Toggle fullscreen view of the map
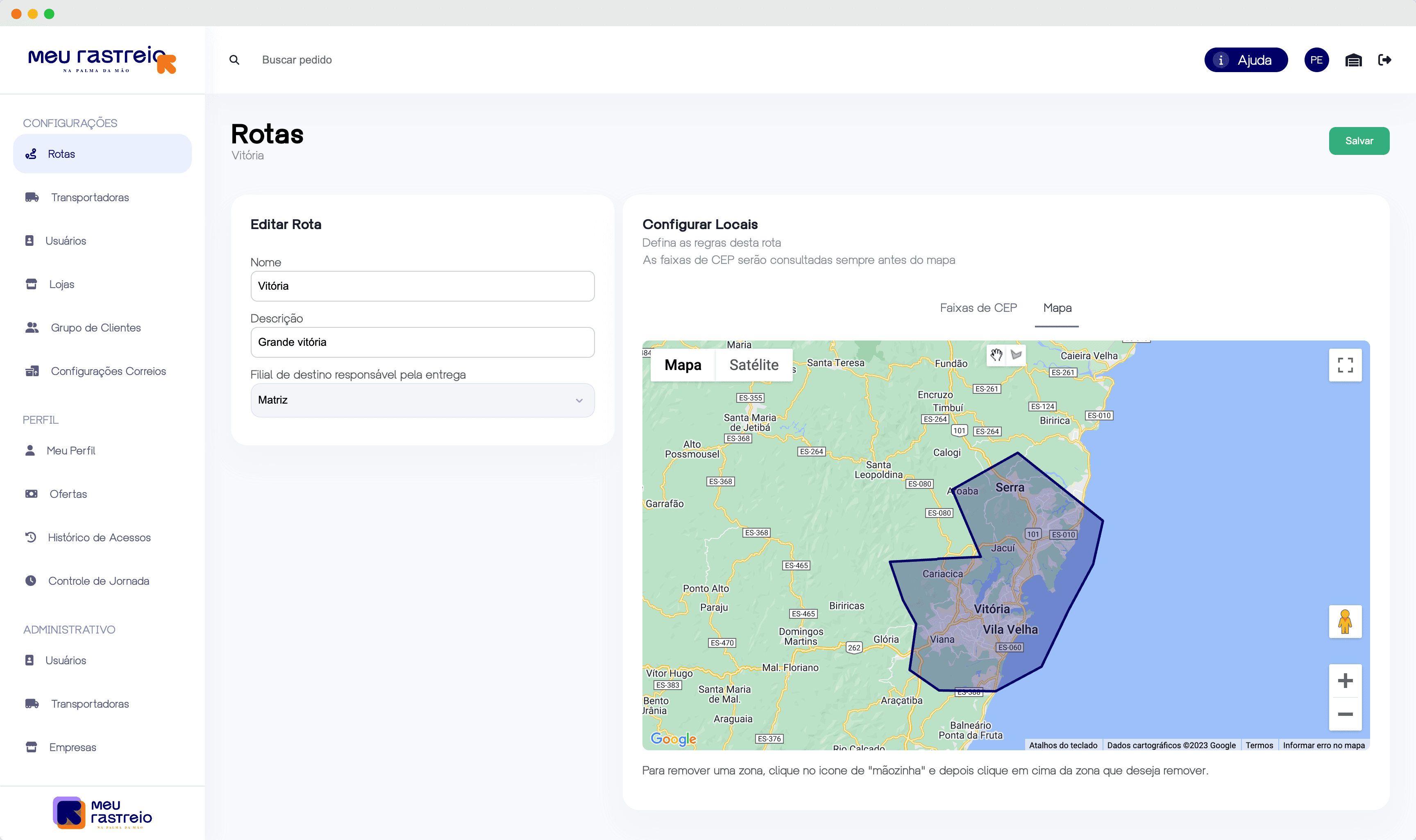Image resolution: width=1416 pixels, height=840 pixels. click(1345, 365)
